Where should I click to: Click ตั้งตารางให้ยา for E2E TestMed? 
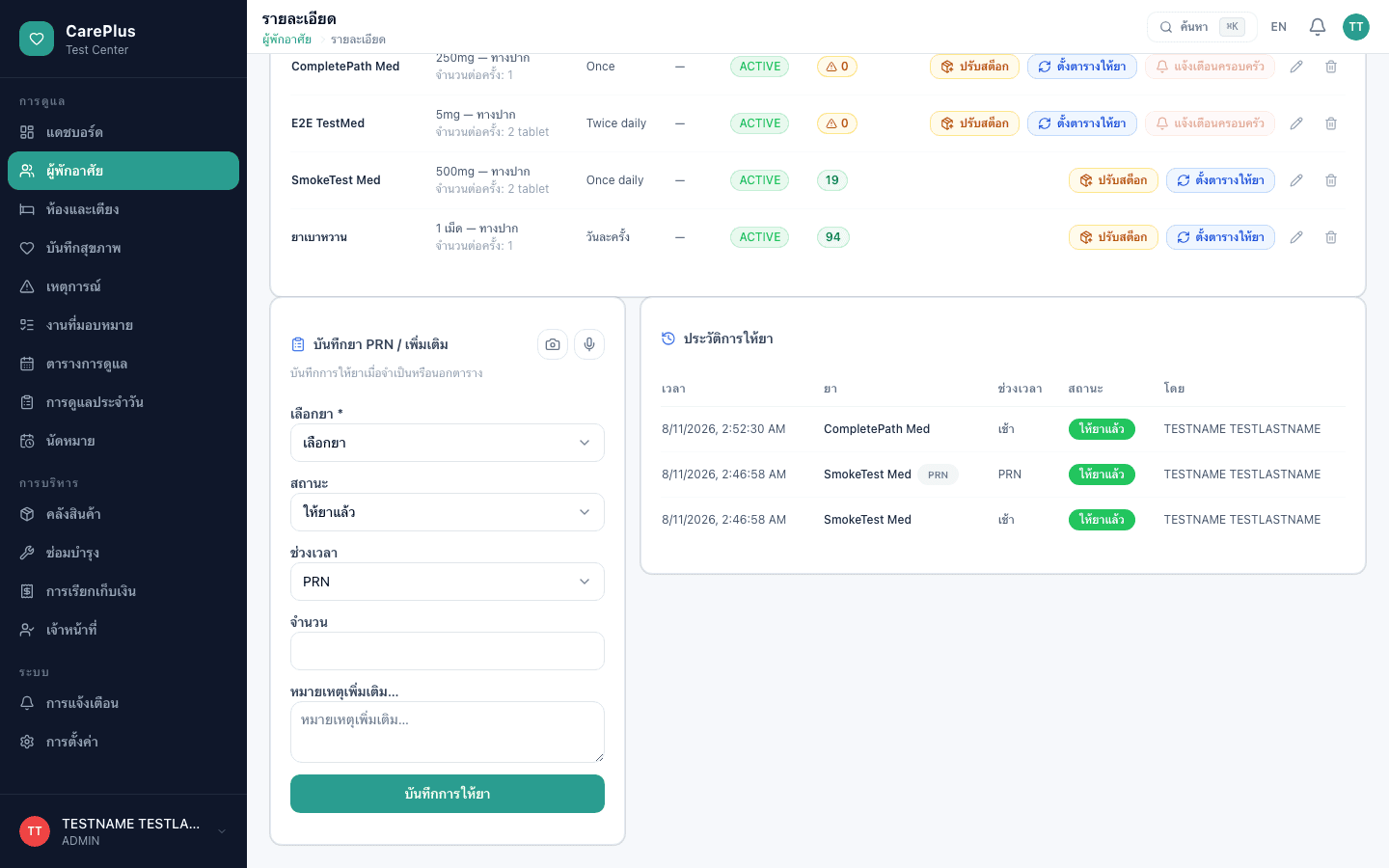pyautogui.click(x=1082, y=123)
